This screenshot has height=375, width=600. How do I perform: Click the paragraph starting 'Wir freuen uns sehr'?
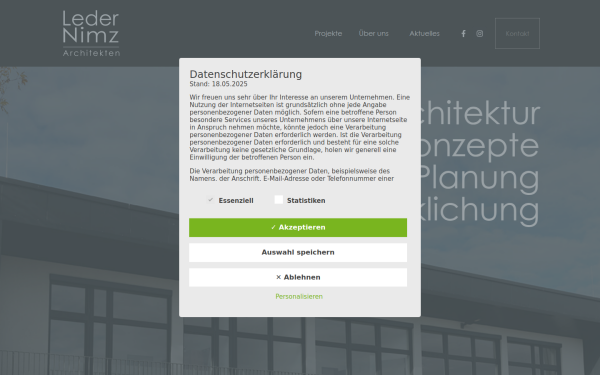pos(300,127)
